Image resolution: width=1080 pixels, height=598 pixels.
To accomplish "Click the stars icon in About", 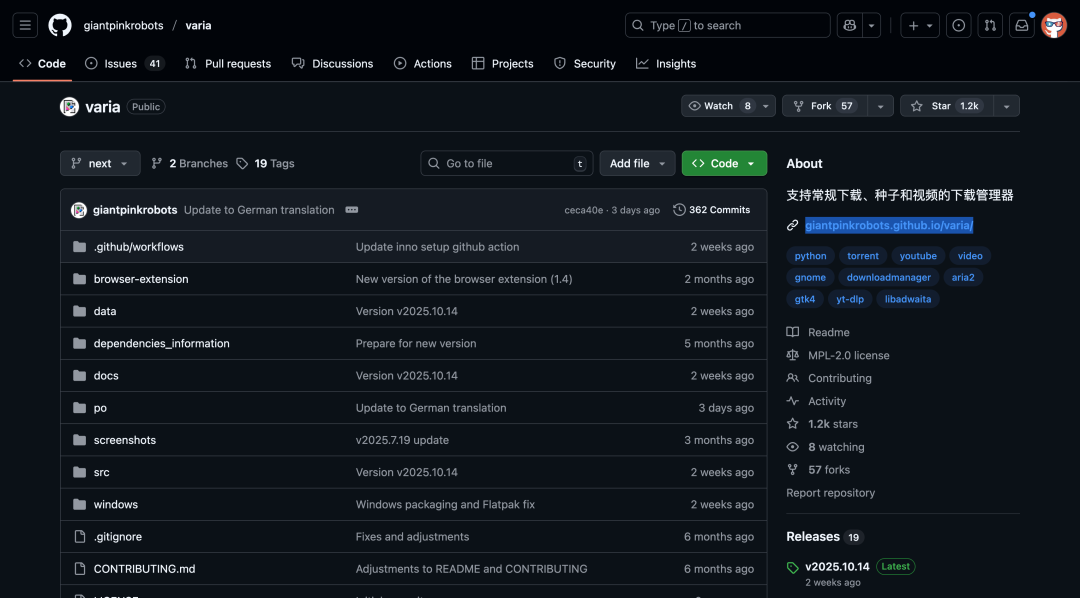I will pos(793,424).
